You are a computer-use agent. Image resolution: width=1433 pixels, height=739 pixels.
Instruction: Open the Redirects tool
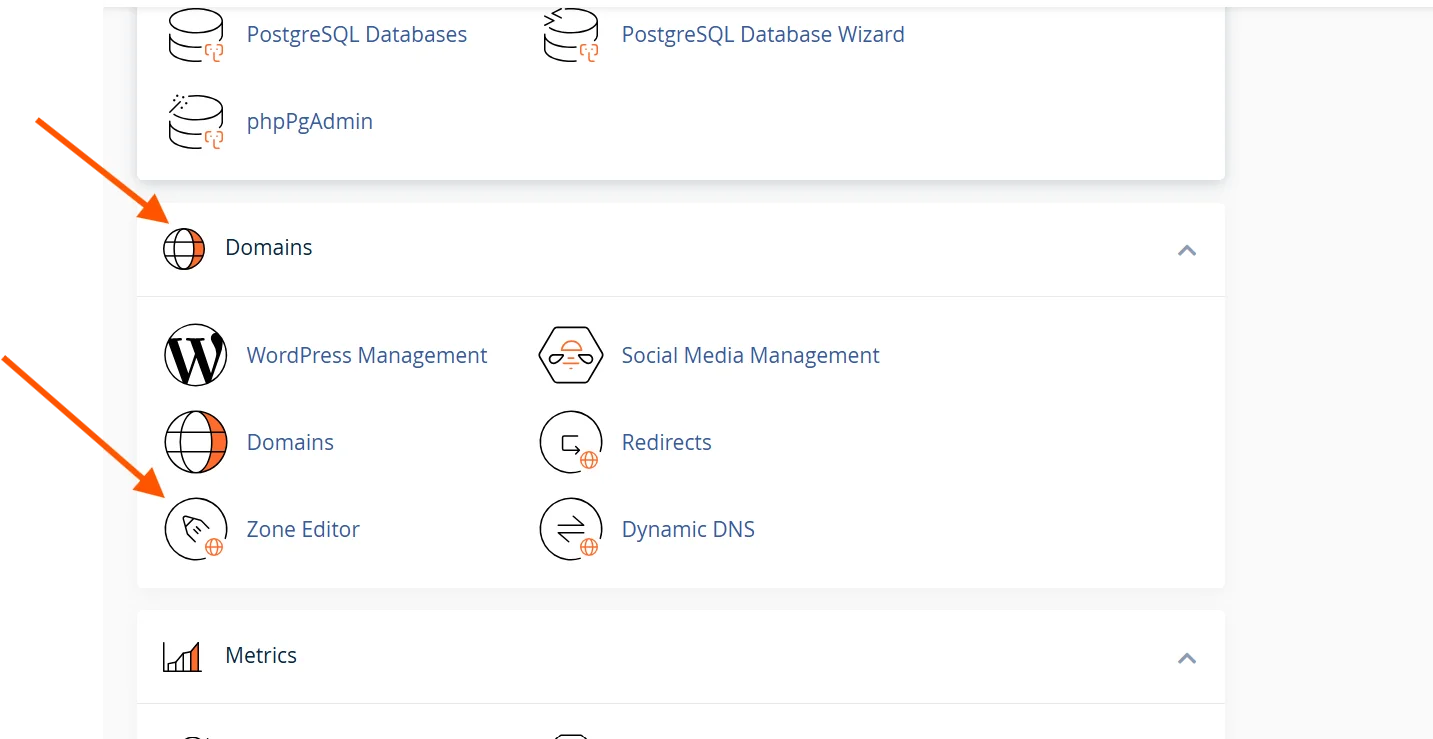[666, 442]
